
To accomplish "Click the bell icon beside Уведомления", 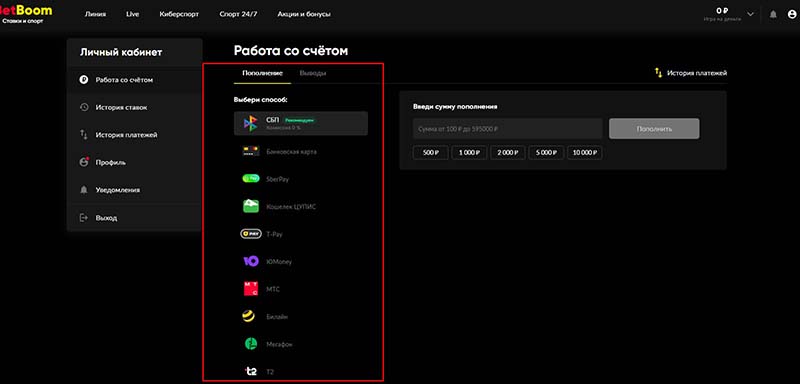I will (84, 190).
